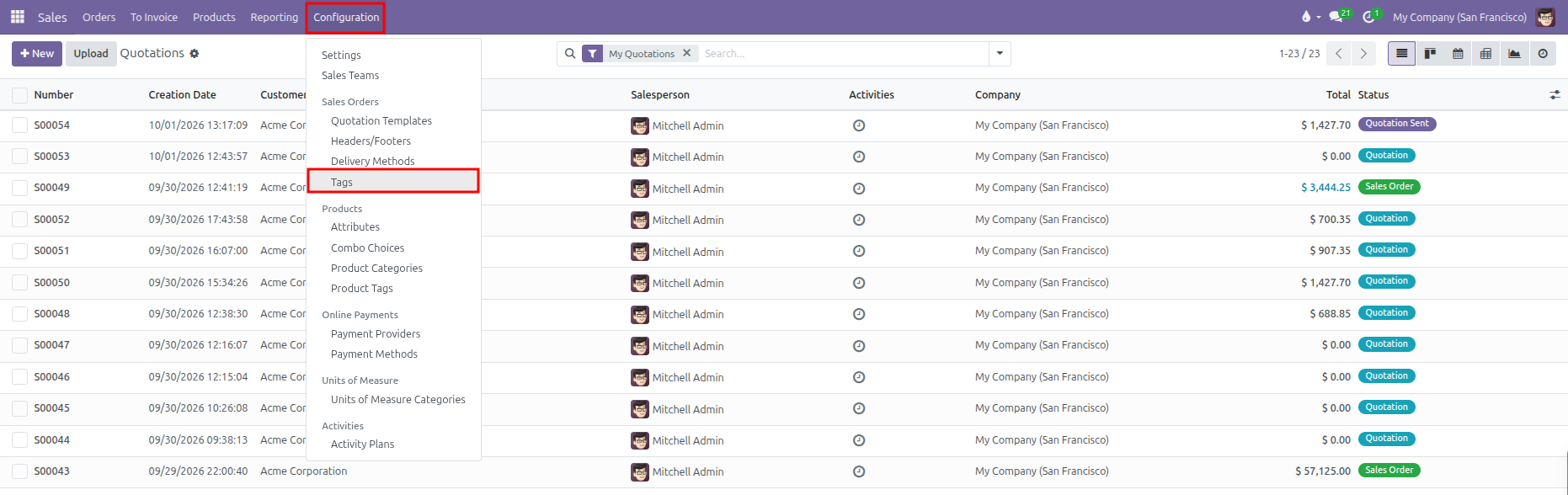Switch to calendar view

[1458, 53]
